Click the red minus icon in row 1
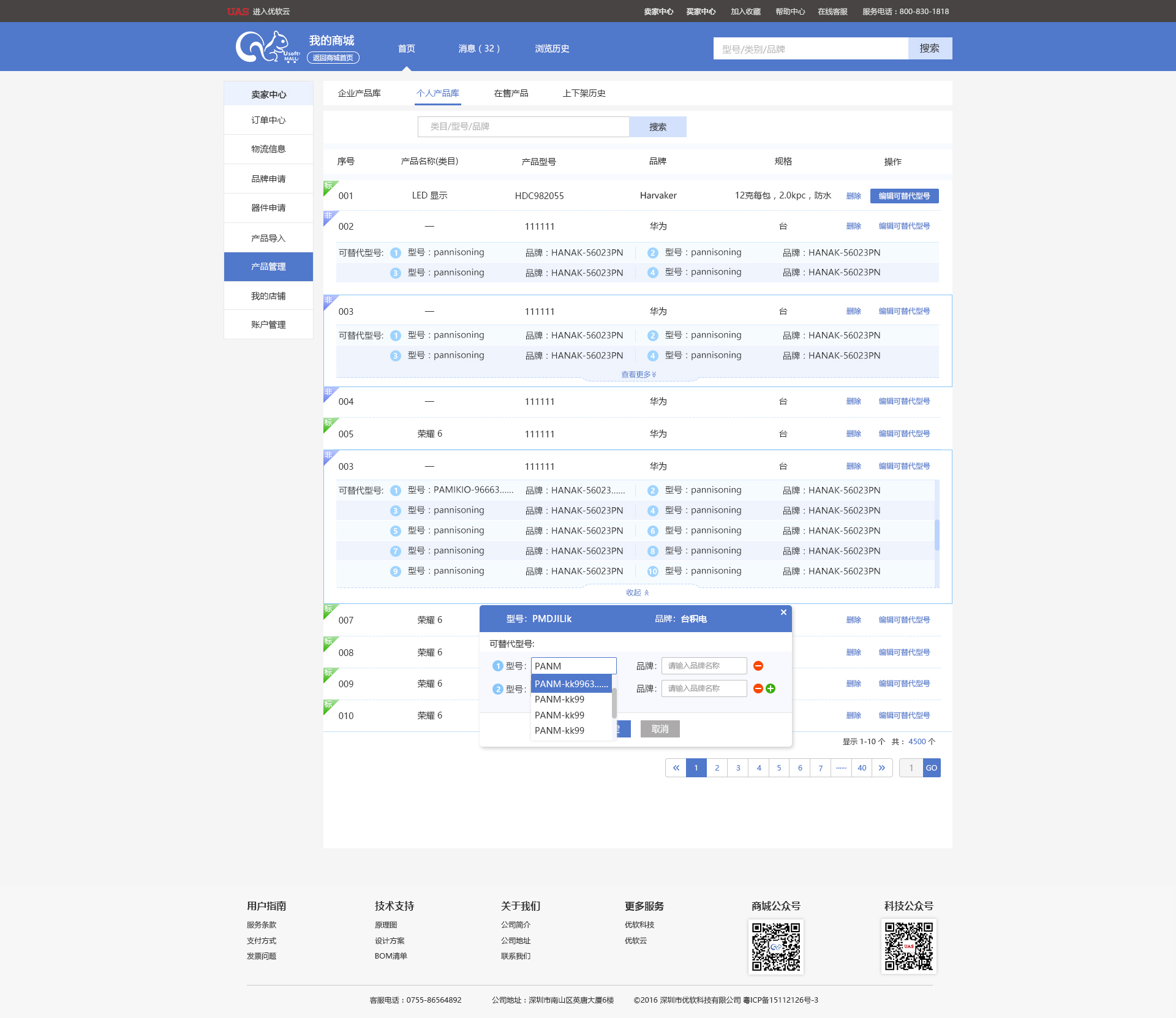Image resolution: width=1176 pixels, height=1018 pixels. coord(758,666)
